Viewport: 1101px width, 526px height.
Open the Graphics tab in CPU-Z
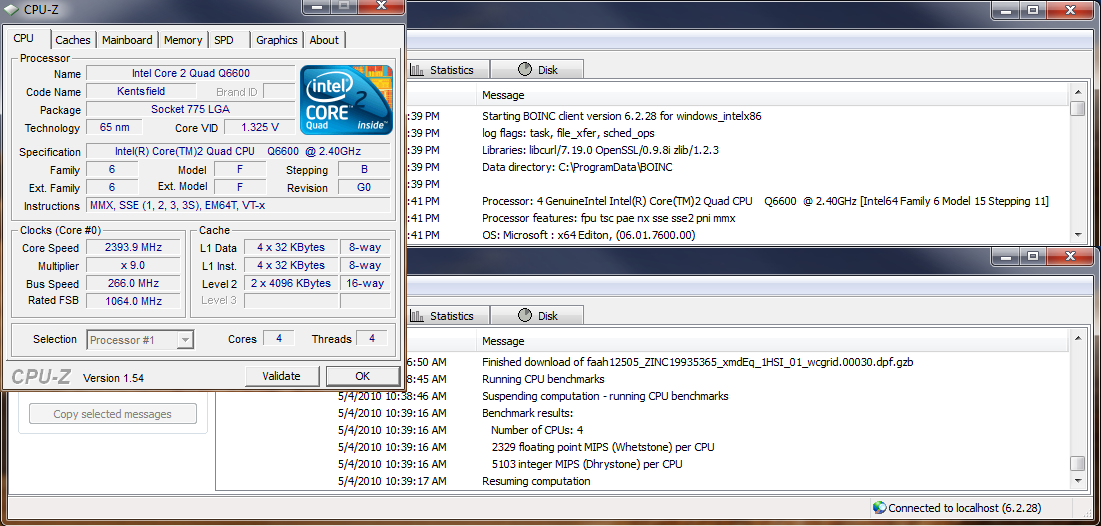(x=277, y=40)
